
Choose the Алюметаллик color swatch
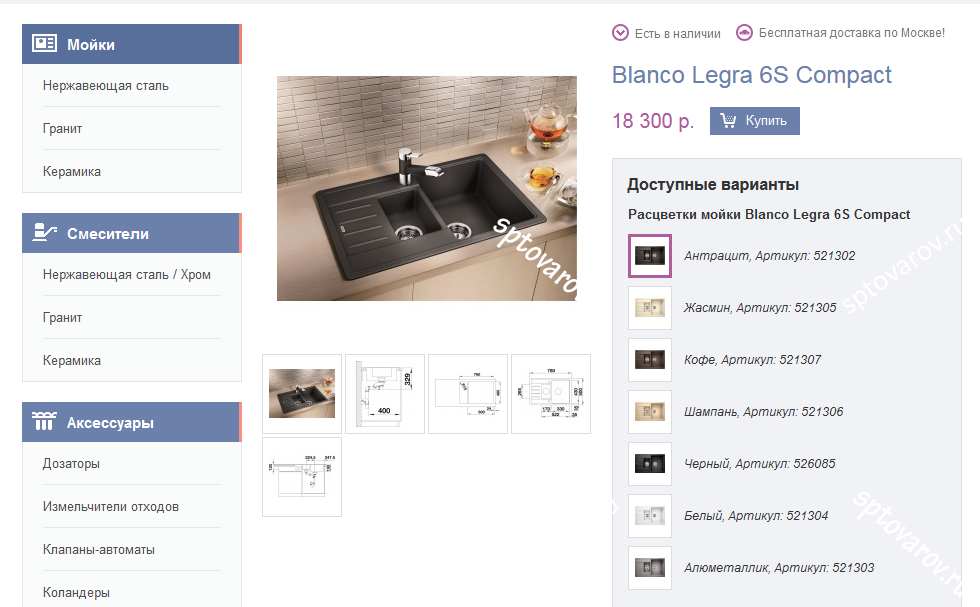coord(650,568)
